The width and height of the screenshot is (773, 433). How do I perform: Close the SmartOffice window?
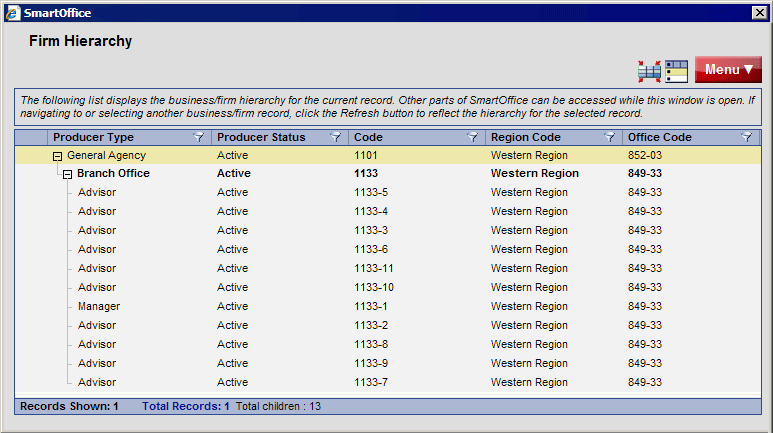tap(759, 12)
